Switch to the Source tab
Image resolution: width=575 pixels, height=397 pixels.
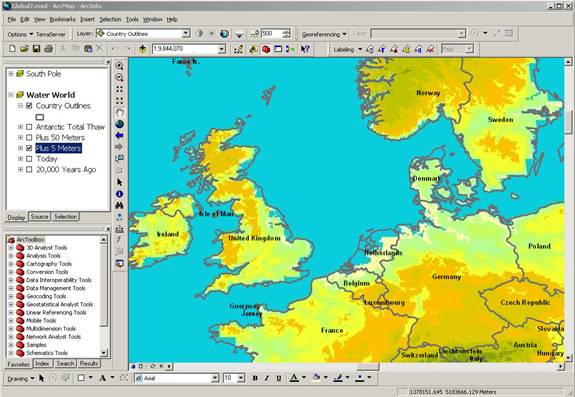point(40,217)
